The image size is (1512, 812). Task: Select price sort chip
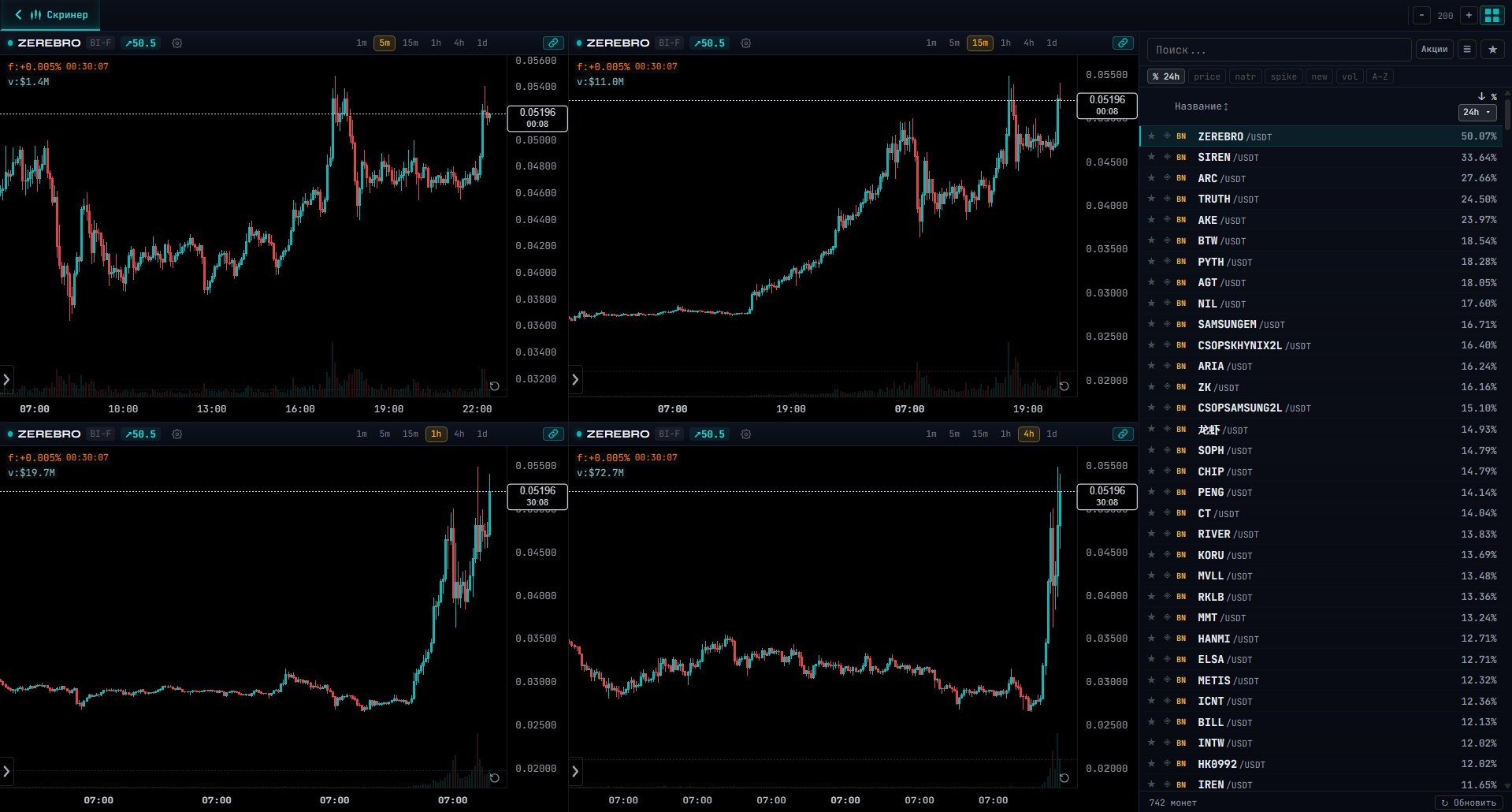(x=1206, y=76)
